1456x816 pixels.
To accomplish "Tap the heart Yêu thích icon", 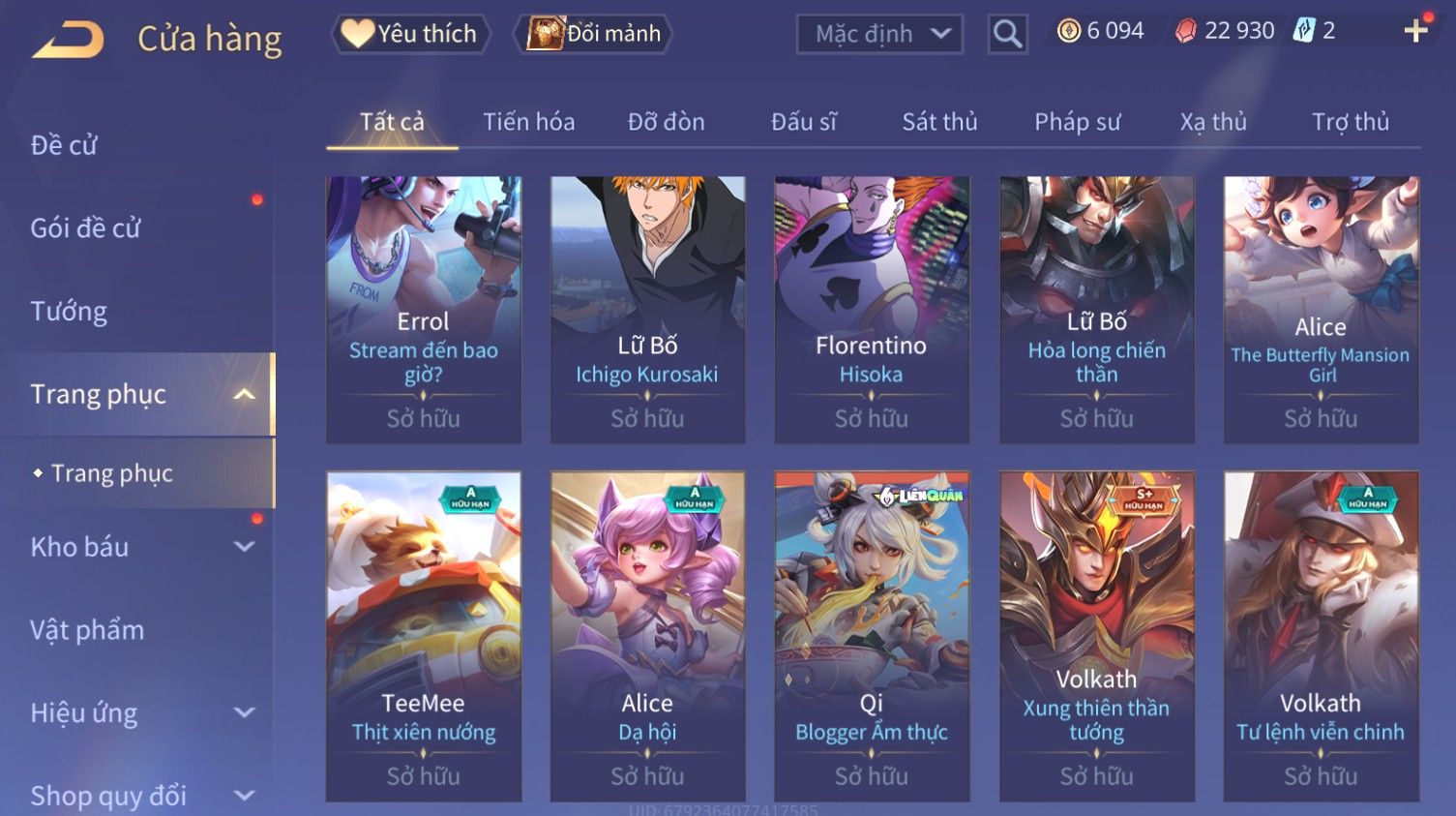I will [357, 33].
